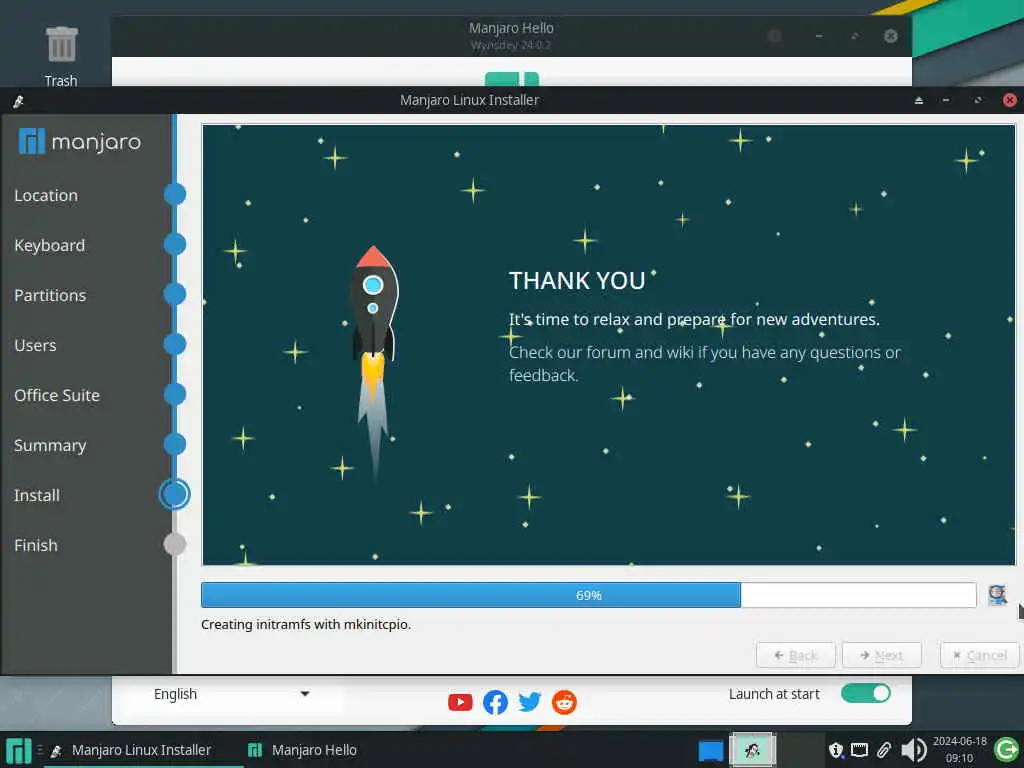This screenshot has height=768, width=1024.
Task: Open the Facebook link in Manjaro Hello
Action: pos(495,702)
